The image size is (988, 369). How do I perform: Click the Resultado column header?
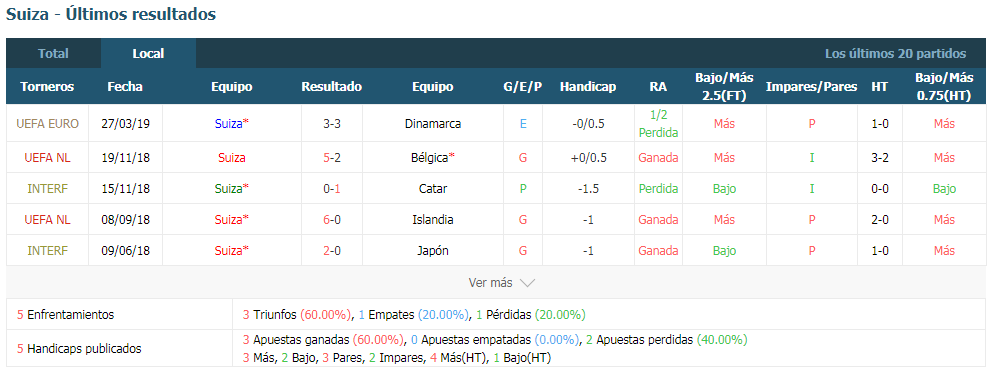coord(332,87)
